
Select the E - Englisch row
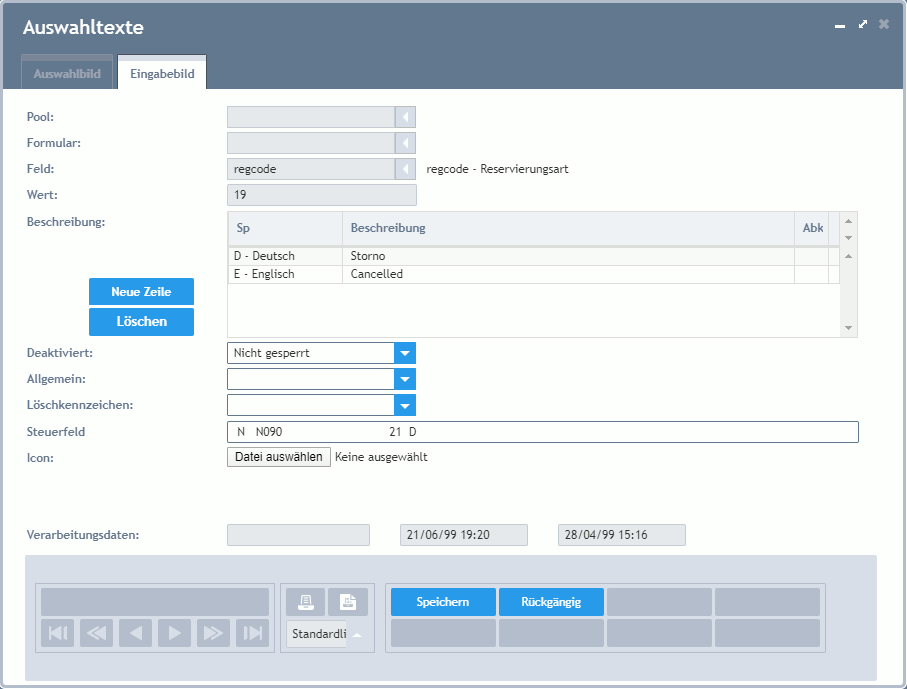533,274
